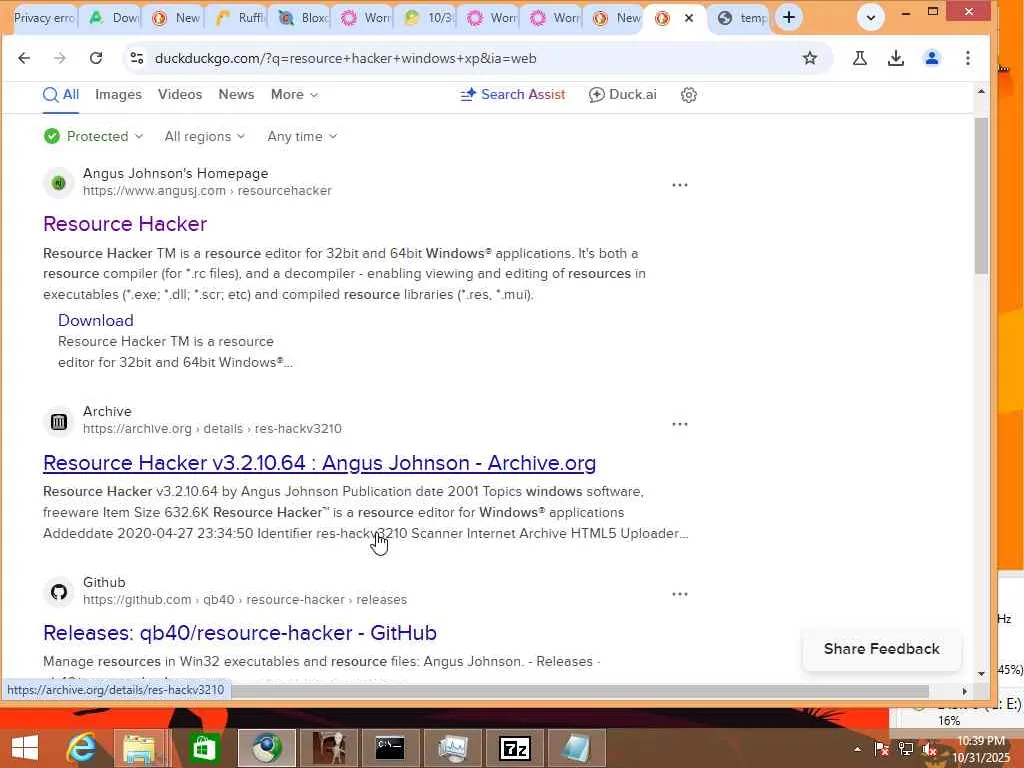The height and width of the screenshot is (768, 1024).
Task: Open the Resource Hacker result link
Action: 125,224
